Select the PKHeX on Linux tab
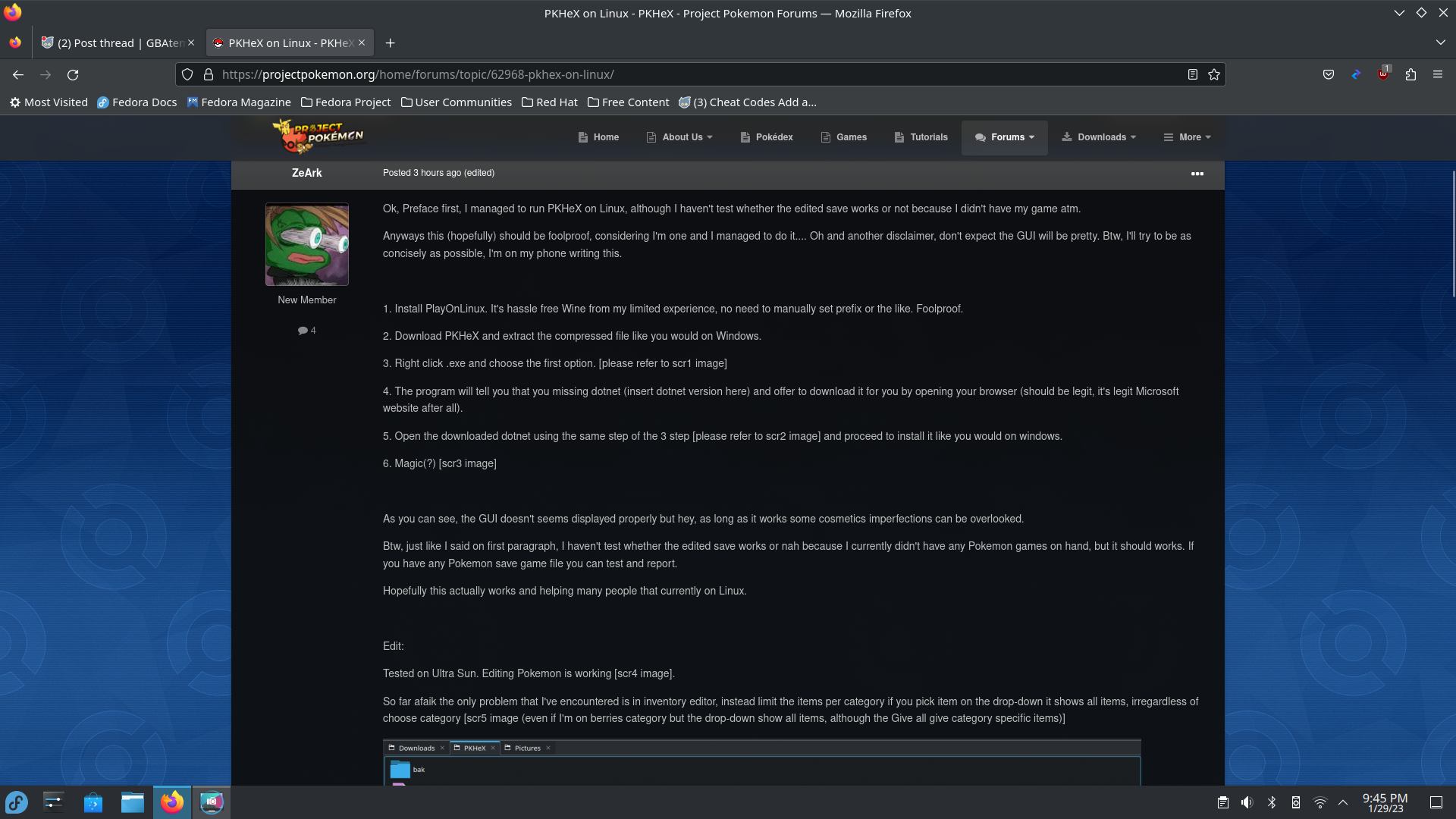Screen dimensions: 1456x819 (290, 43)
